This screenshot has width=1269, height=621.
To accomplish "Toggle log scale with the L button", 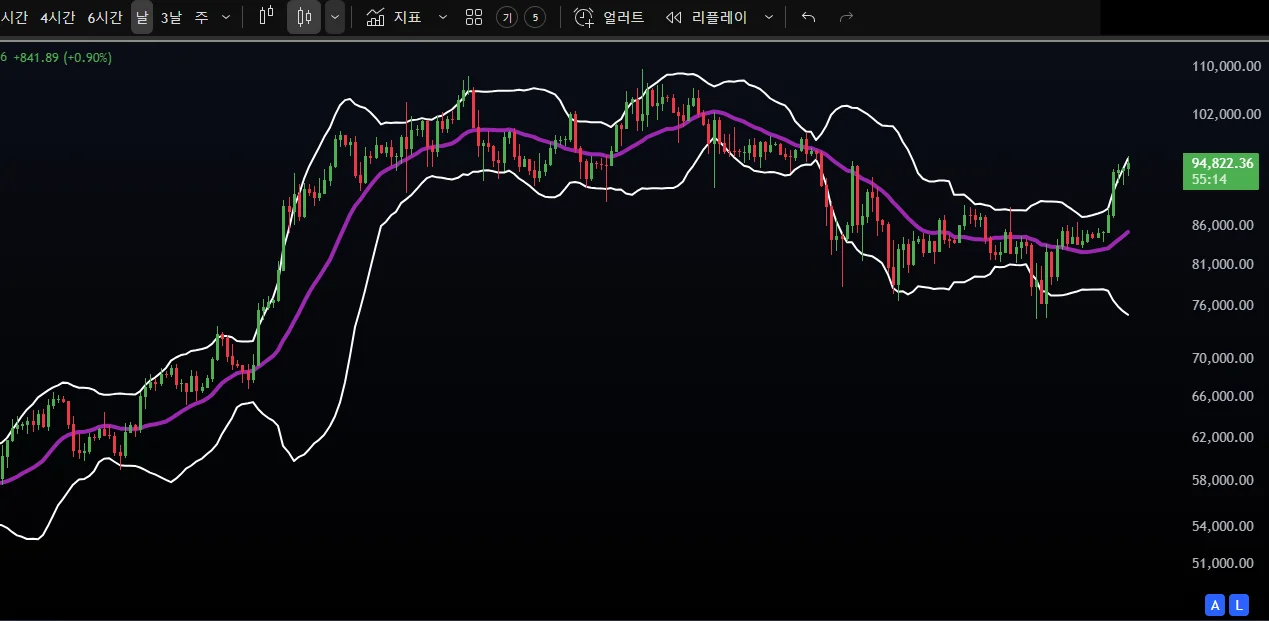I will coord(1239,605).
